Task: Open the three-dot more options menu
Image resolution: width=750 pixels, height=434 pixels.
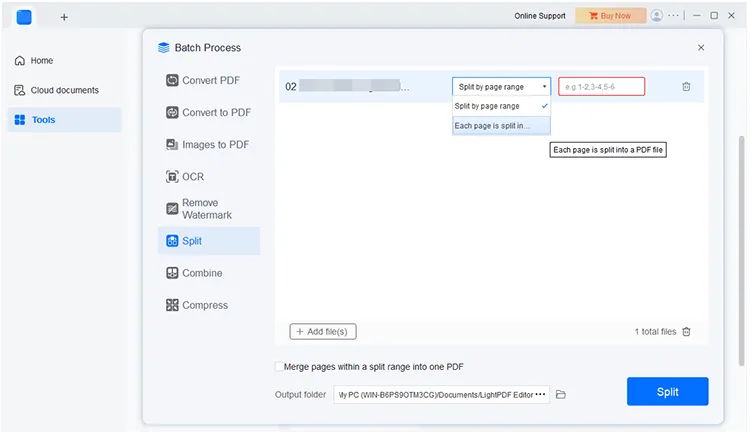Action: pyautogui.click(x=673, y=15)
